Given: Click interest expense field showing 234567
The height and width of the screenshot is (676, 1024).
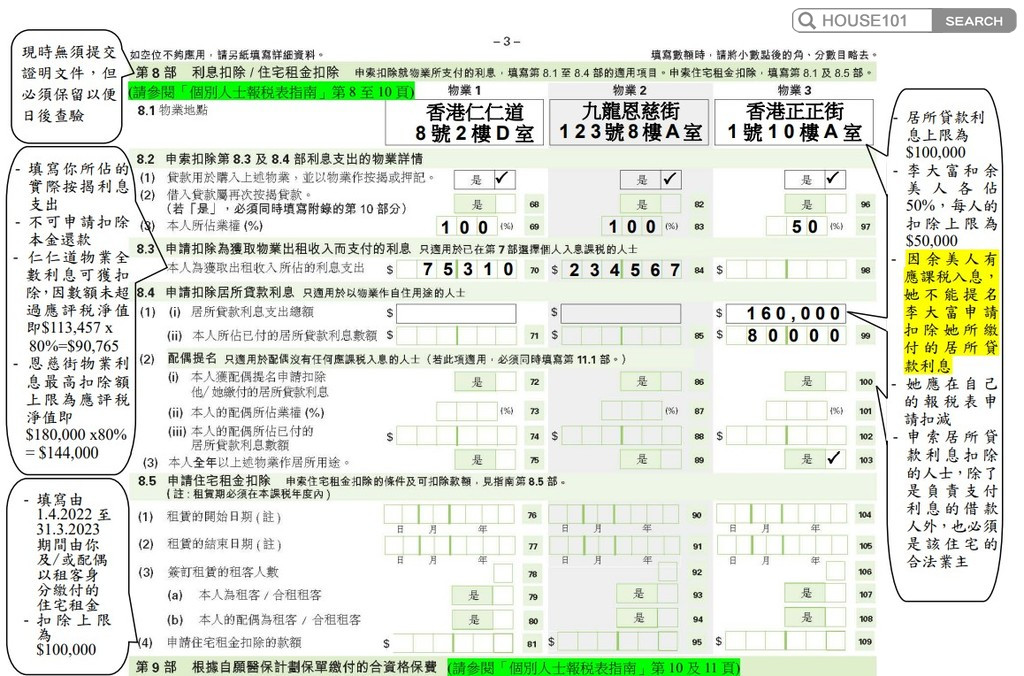Looking at the screenshot, I should pos(622,269).
